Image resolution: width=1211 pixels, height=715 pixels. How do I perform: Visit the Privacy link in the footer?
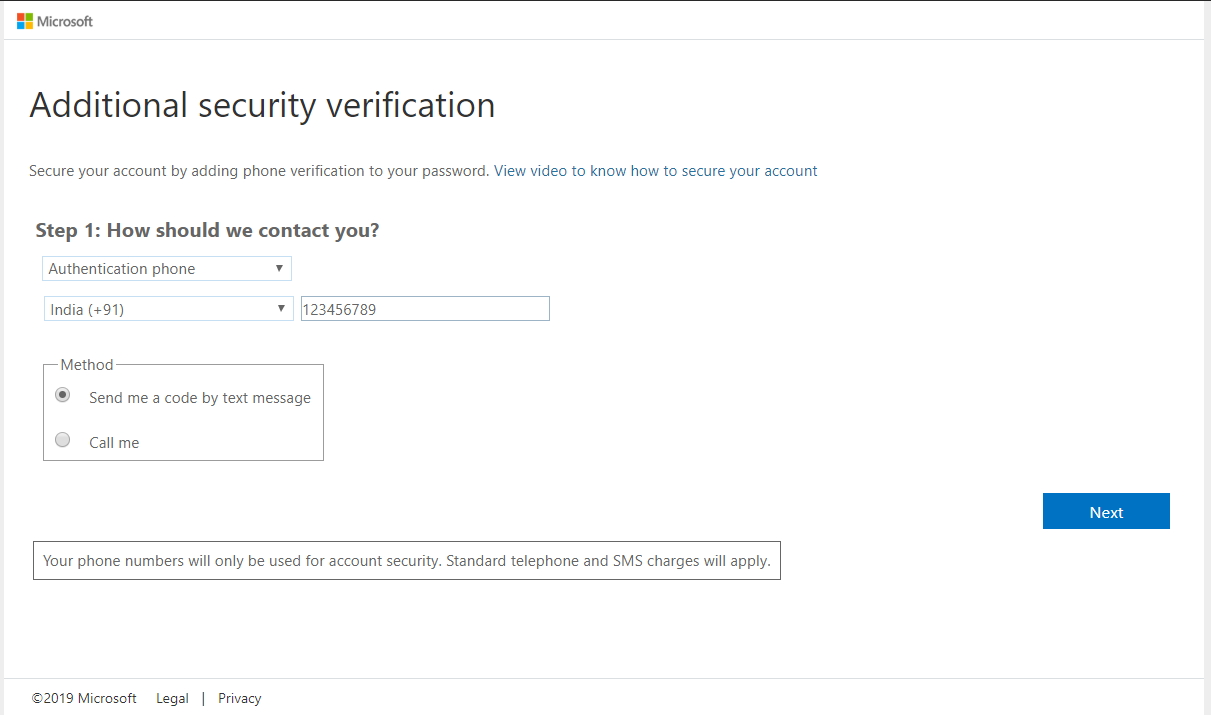pos(240,698)
